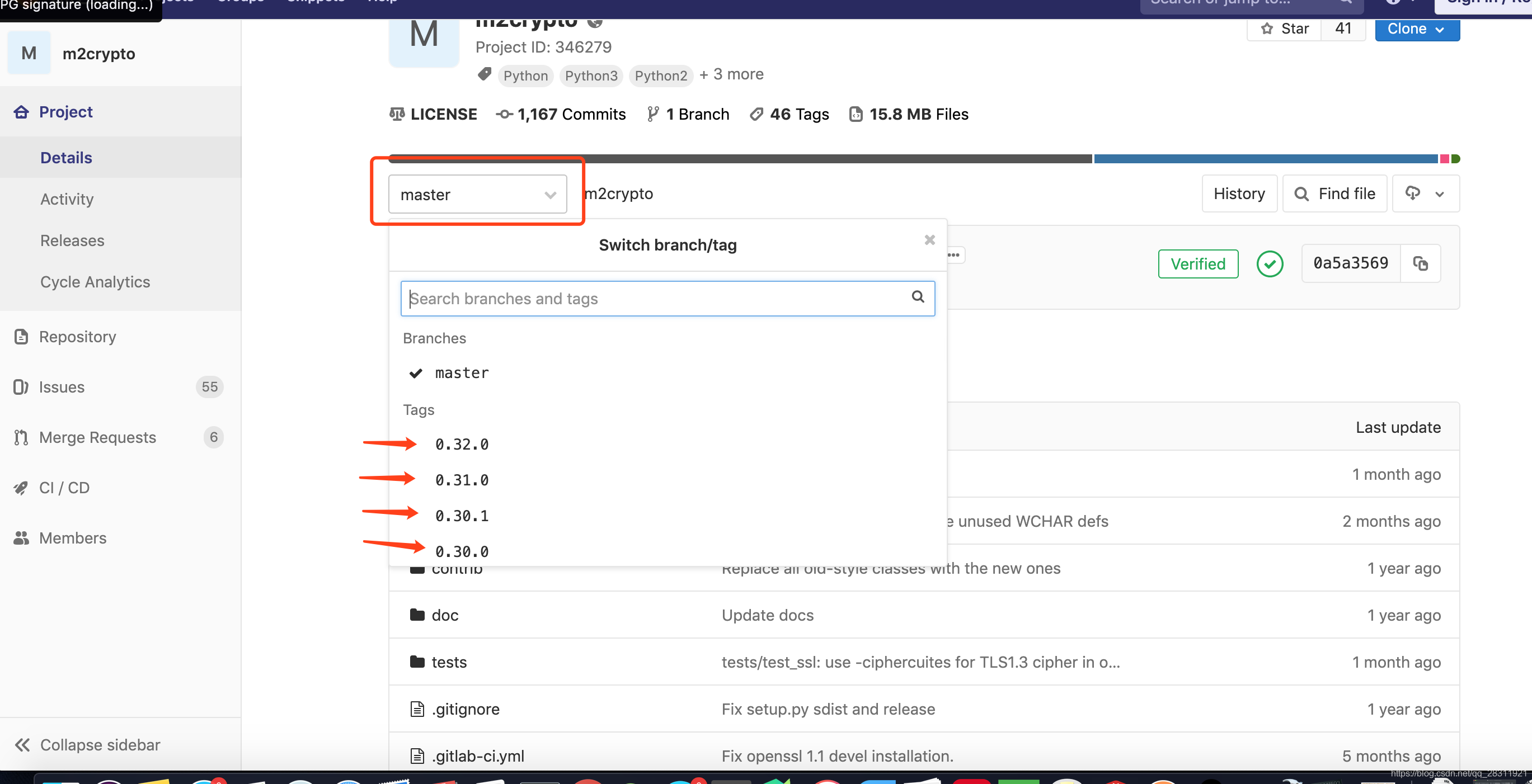Open Fix setup.py sdist and release commit
This screenshot has width=1532, height=784.
(x=828, y=709)
